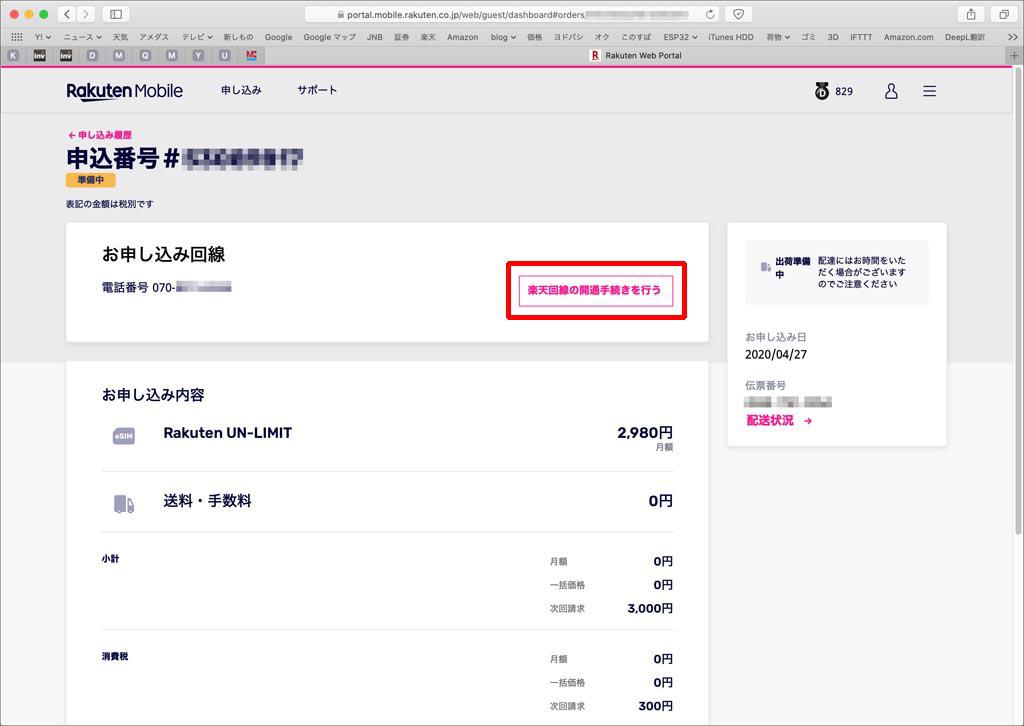Image resolution: width=1024 pixels, height=726 pixels.
Task: Open the アメダス bookmark
Action: pos(154,37)
